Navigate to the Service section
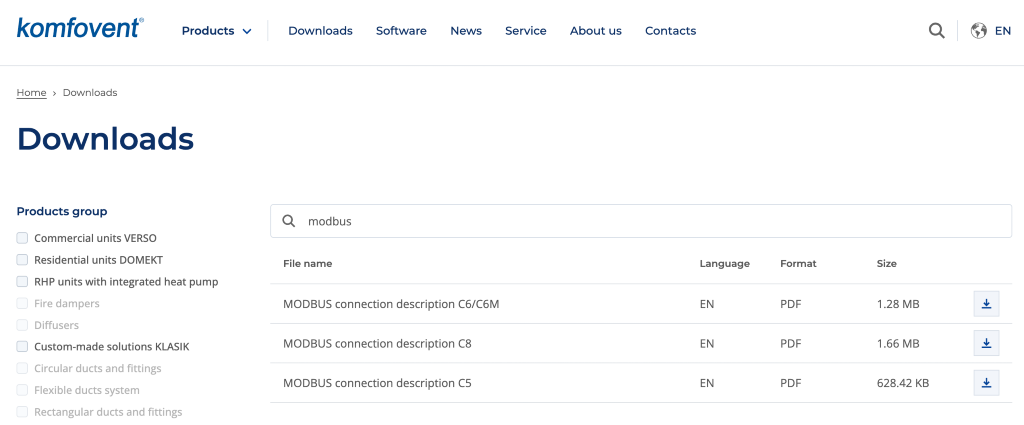The width and height of the screenshot is (1024, 425). (525, 31)
